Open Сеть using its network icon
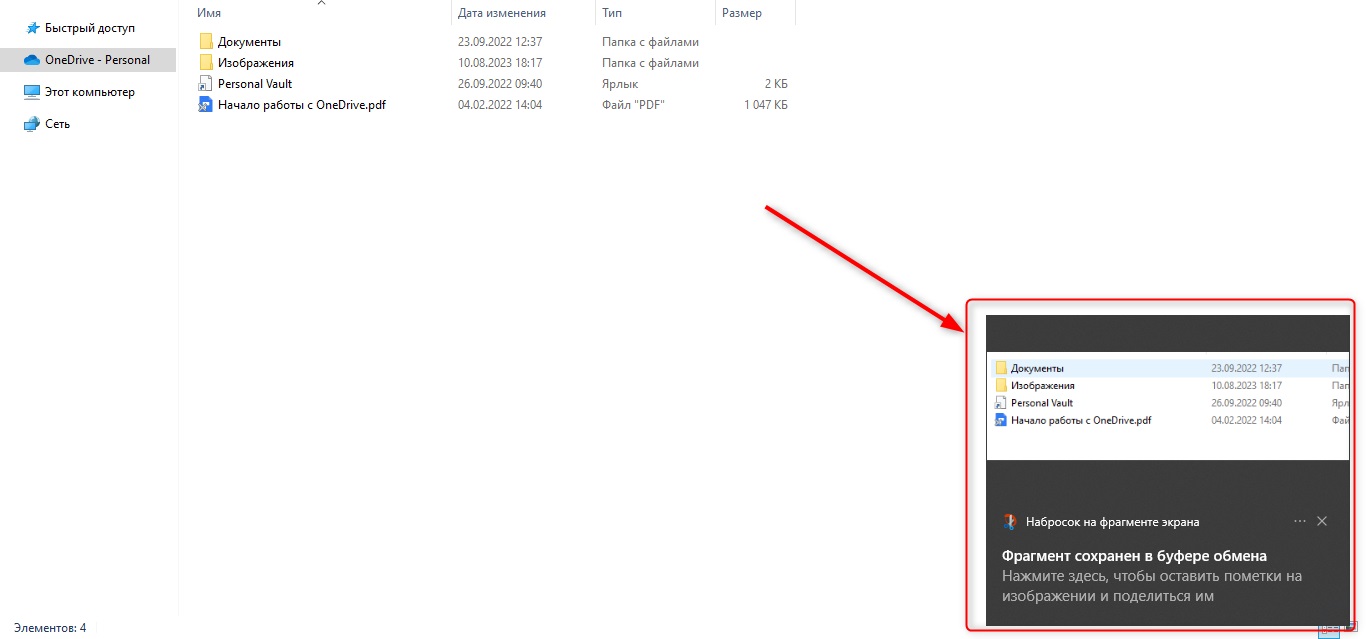Screen dimensions: 1366x639 pyautogui.click(x=32, y=124)
